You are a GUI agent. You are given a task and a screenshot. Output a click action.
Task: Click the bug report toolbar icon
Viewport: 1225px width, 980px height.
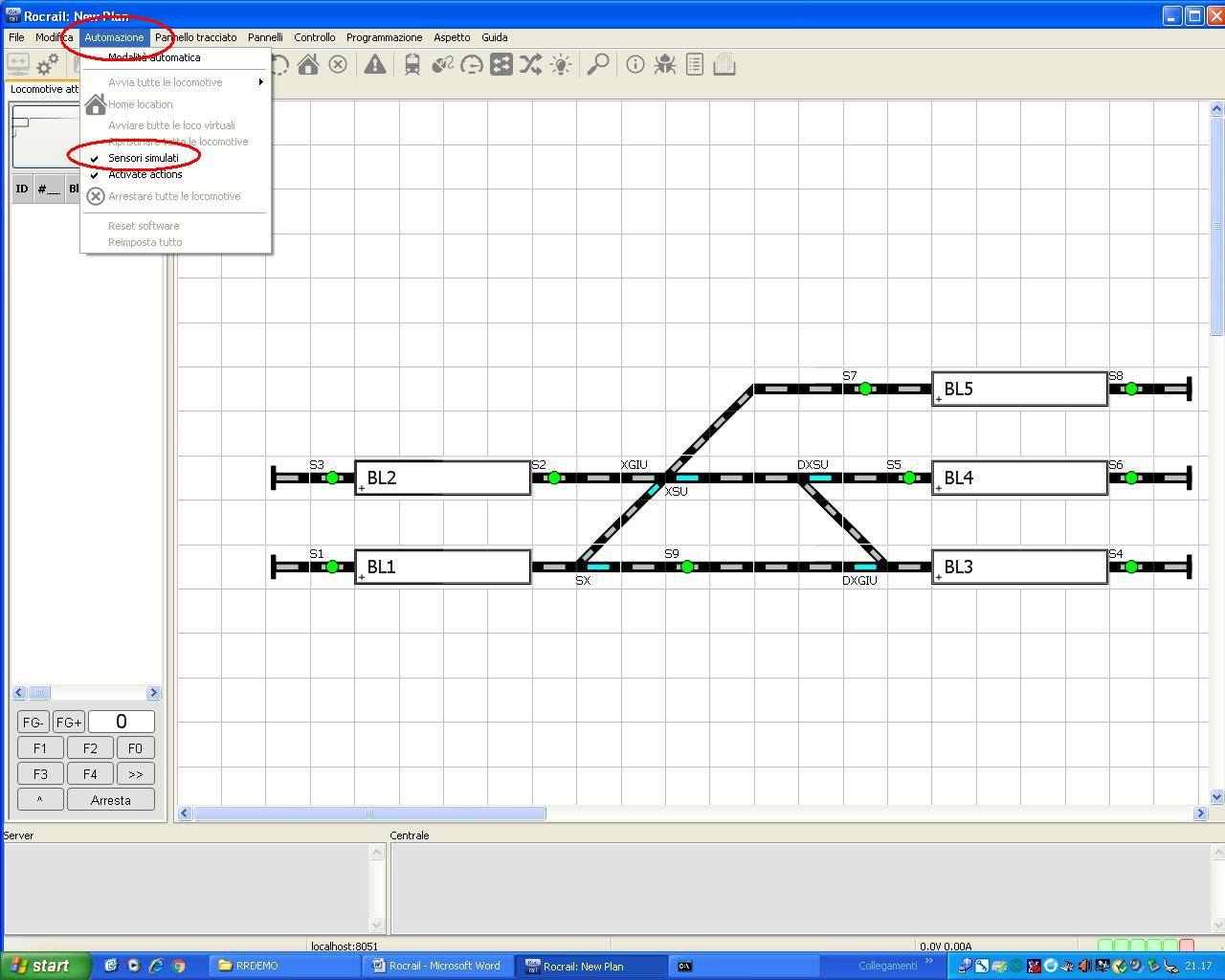(x=665, y=64)
